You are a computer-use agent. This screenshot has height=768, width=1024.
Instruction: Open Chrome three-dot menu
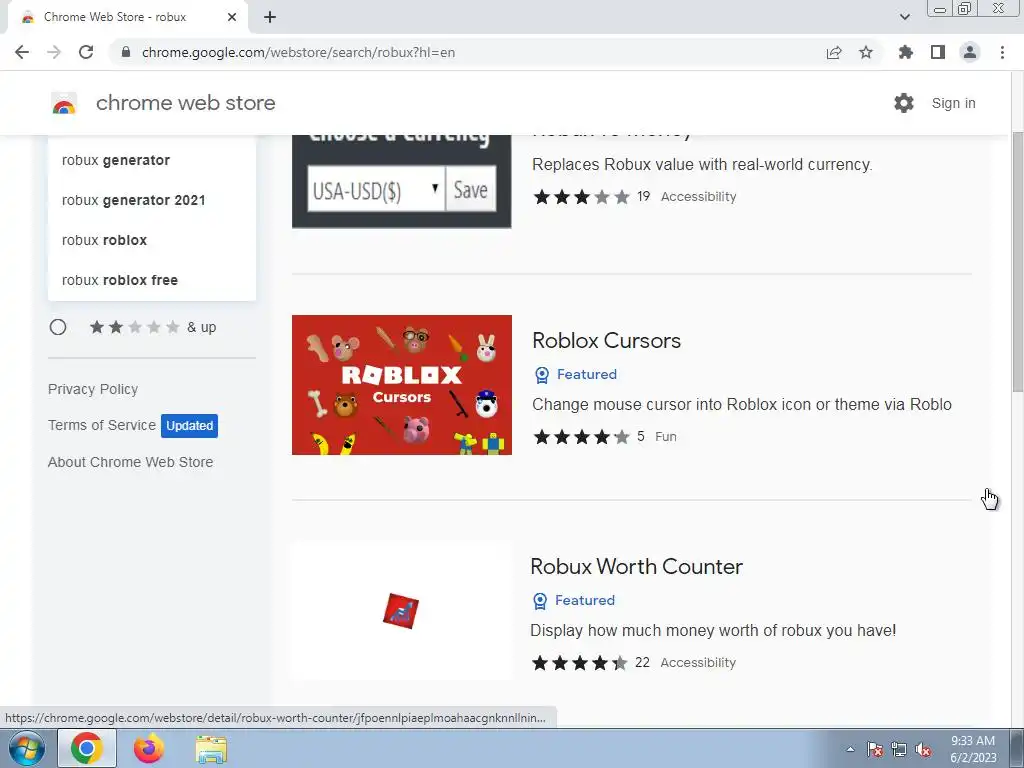pos(1002,52)
